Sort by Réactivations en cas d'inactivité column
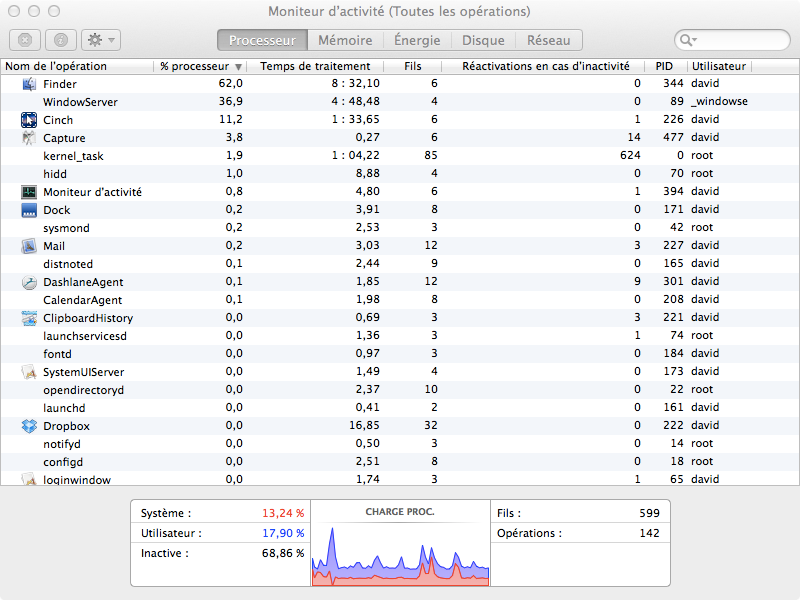This screenshot has width=800, height=600. (545, 66)
